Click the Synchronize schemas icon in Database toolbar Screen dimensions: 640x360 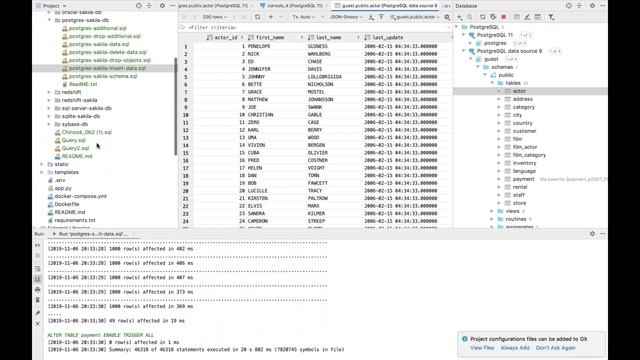point(493,17)
